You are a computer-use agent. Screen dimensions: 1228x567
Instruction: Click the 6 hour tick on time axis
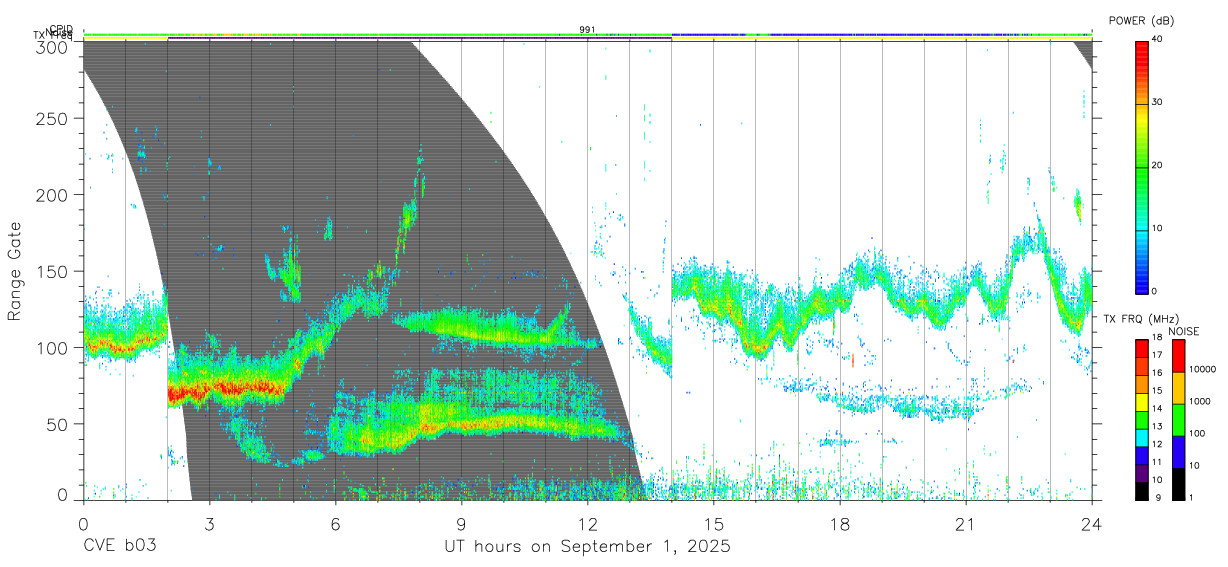(335, 524)
